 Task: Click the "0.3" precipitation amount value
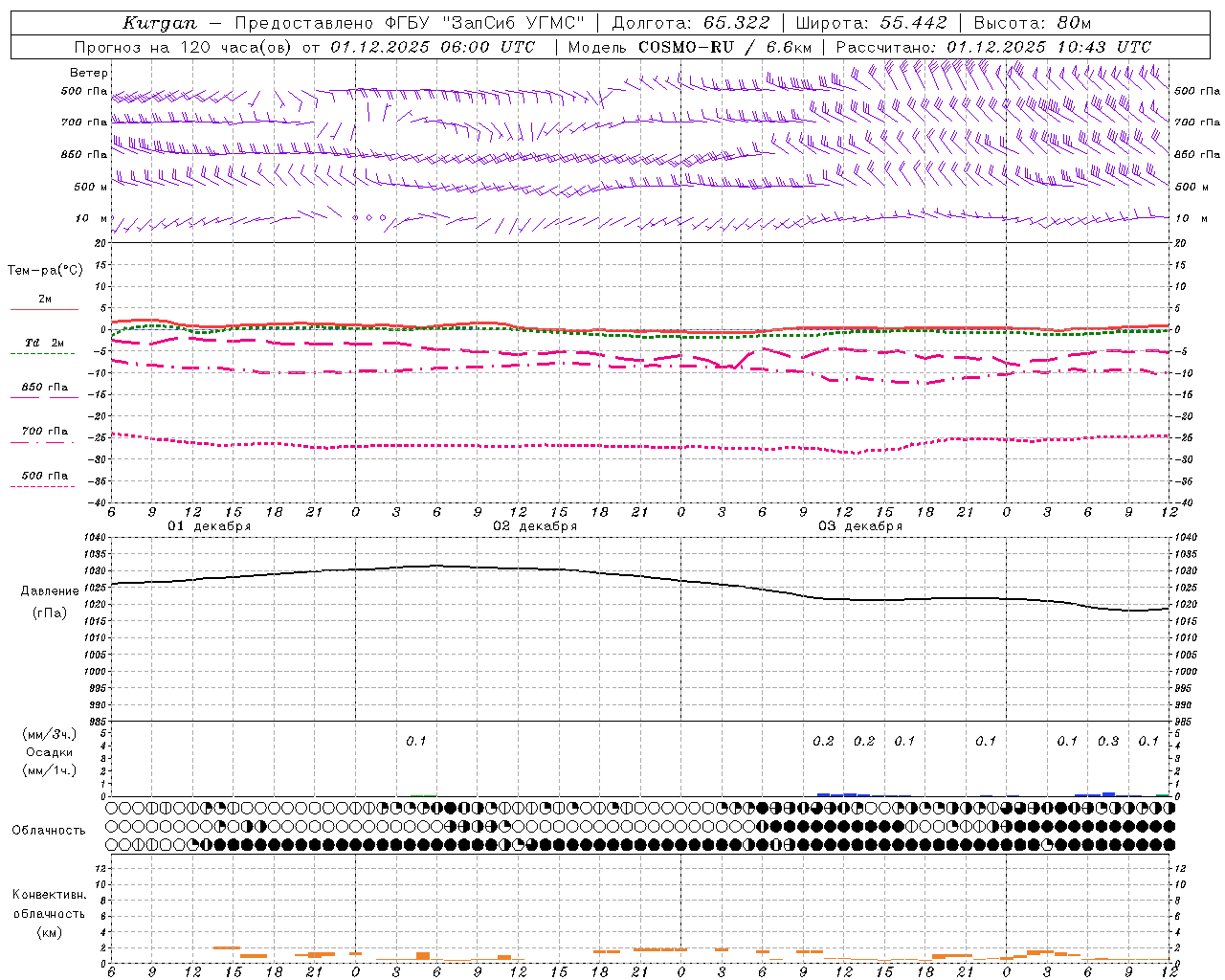(x=1108, y=742)
